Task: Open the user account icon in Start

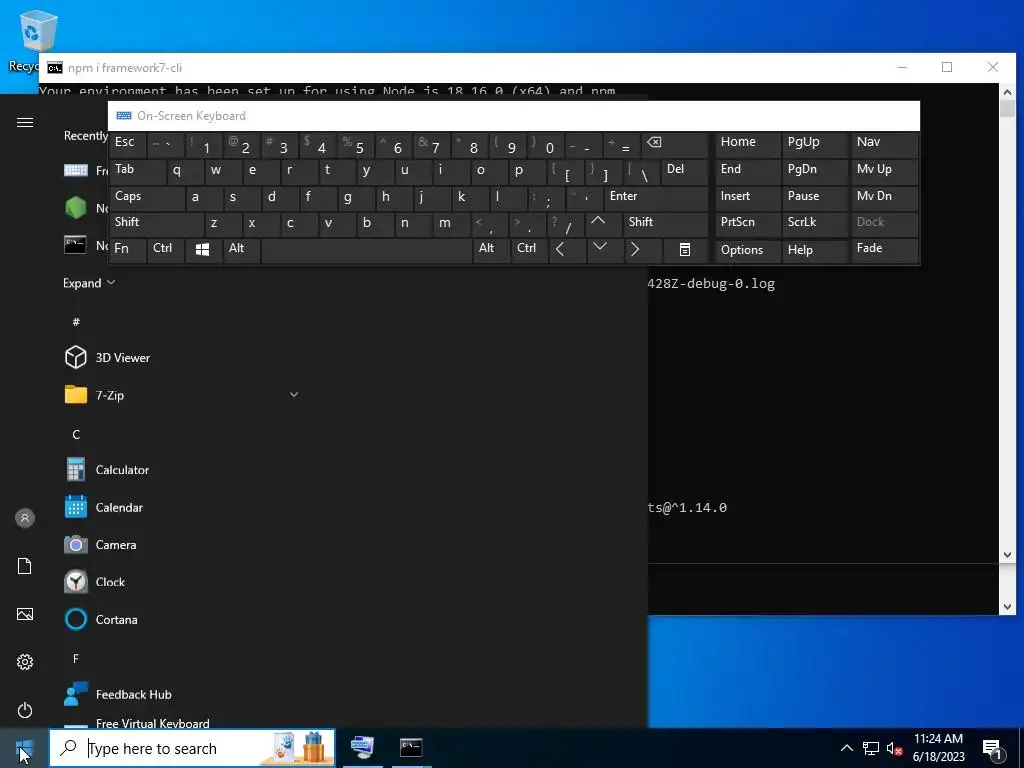Action: (25, 518)
